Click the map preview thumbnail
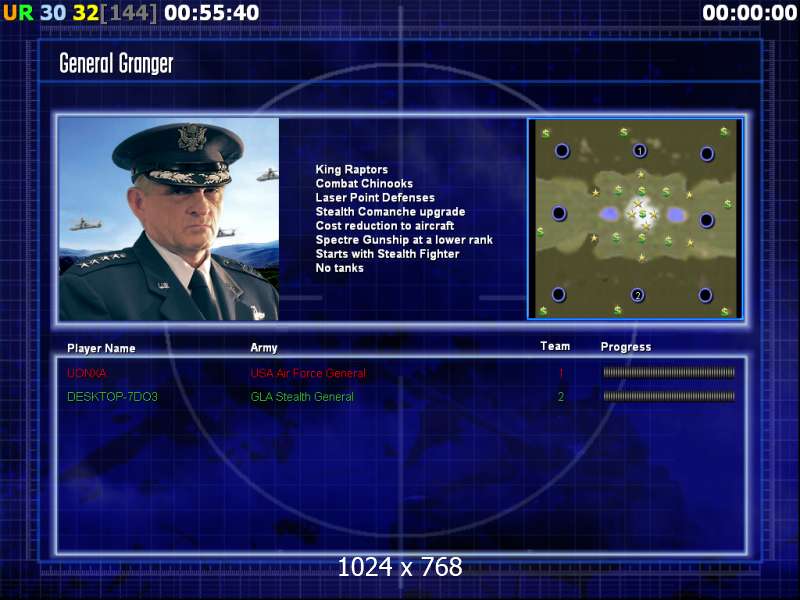 pos(635,219)
